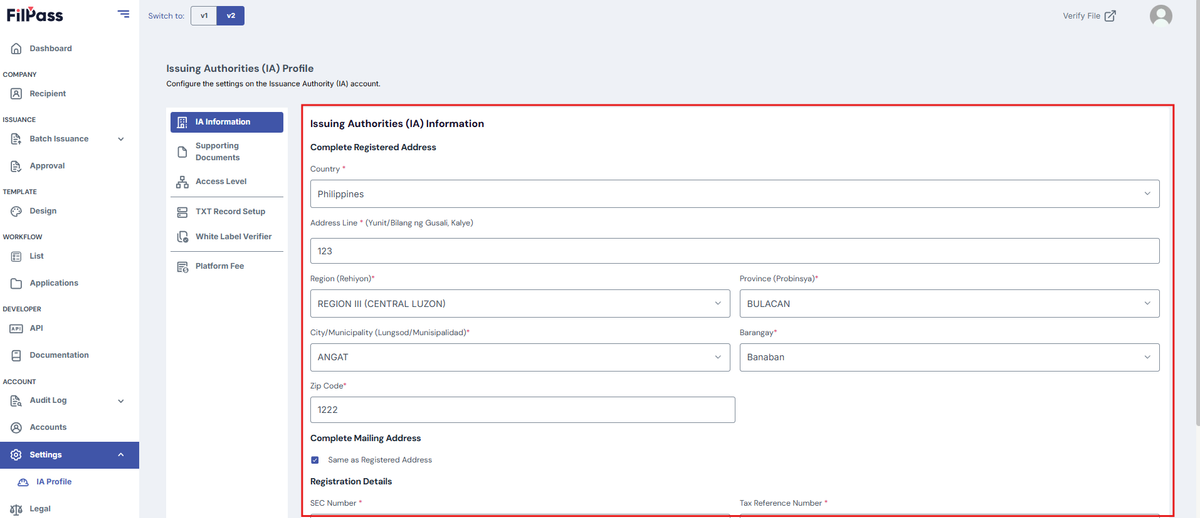Expand the Batch Issuance submenu chevron

(121, 139)
